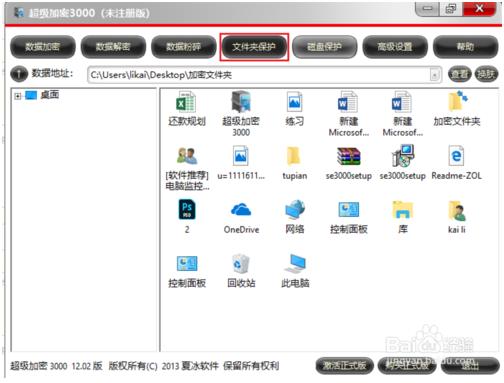Select the first 新建 Microsof... Word document
The height and width of the screenshot is (383, 504).
[348, 102]
